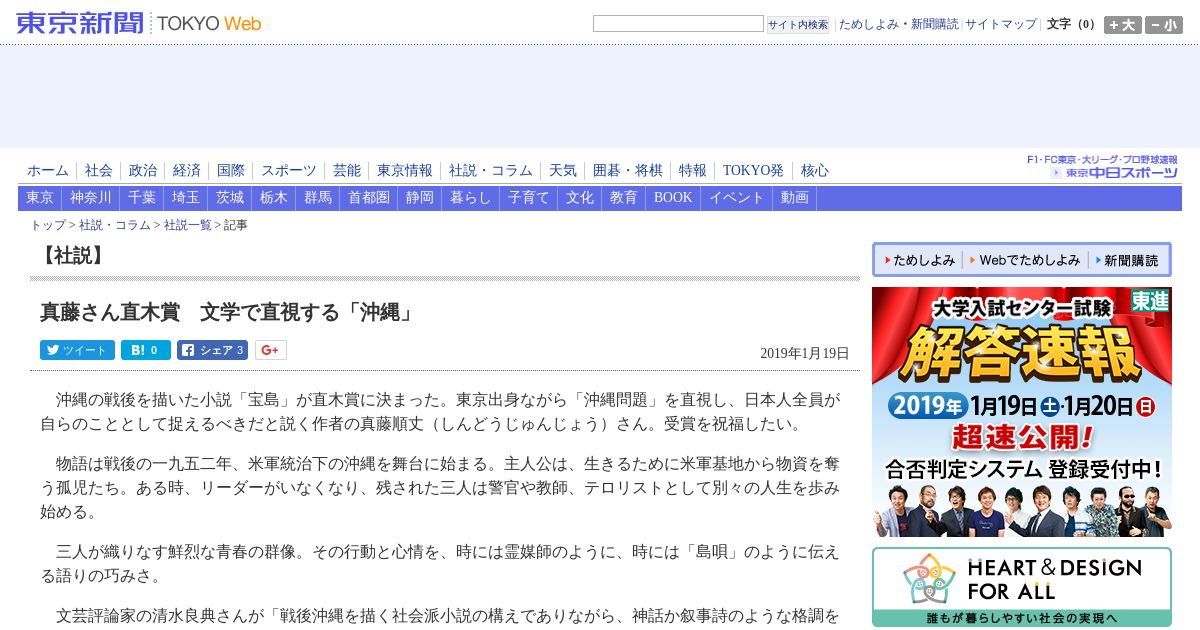Select the 首都圏 tab
Viewport: 1200px width, 630px height.
(369, 198)
